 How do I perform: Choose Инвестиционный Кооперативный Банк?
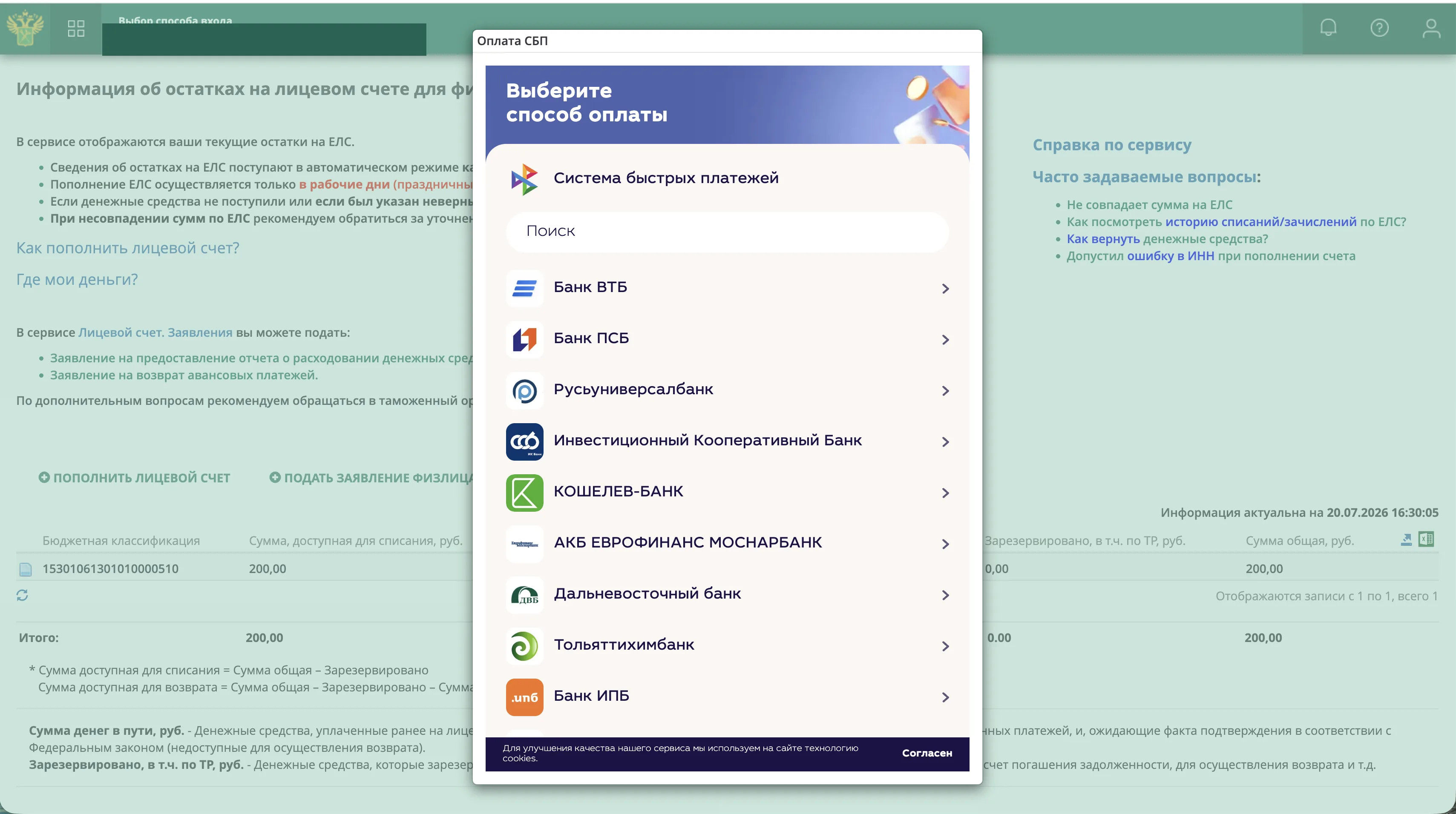click(728, 442)
